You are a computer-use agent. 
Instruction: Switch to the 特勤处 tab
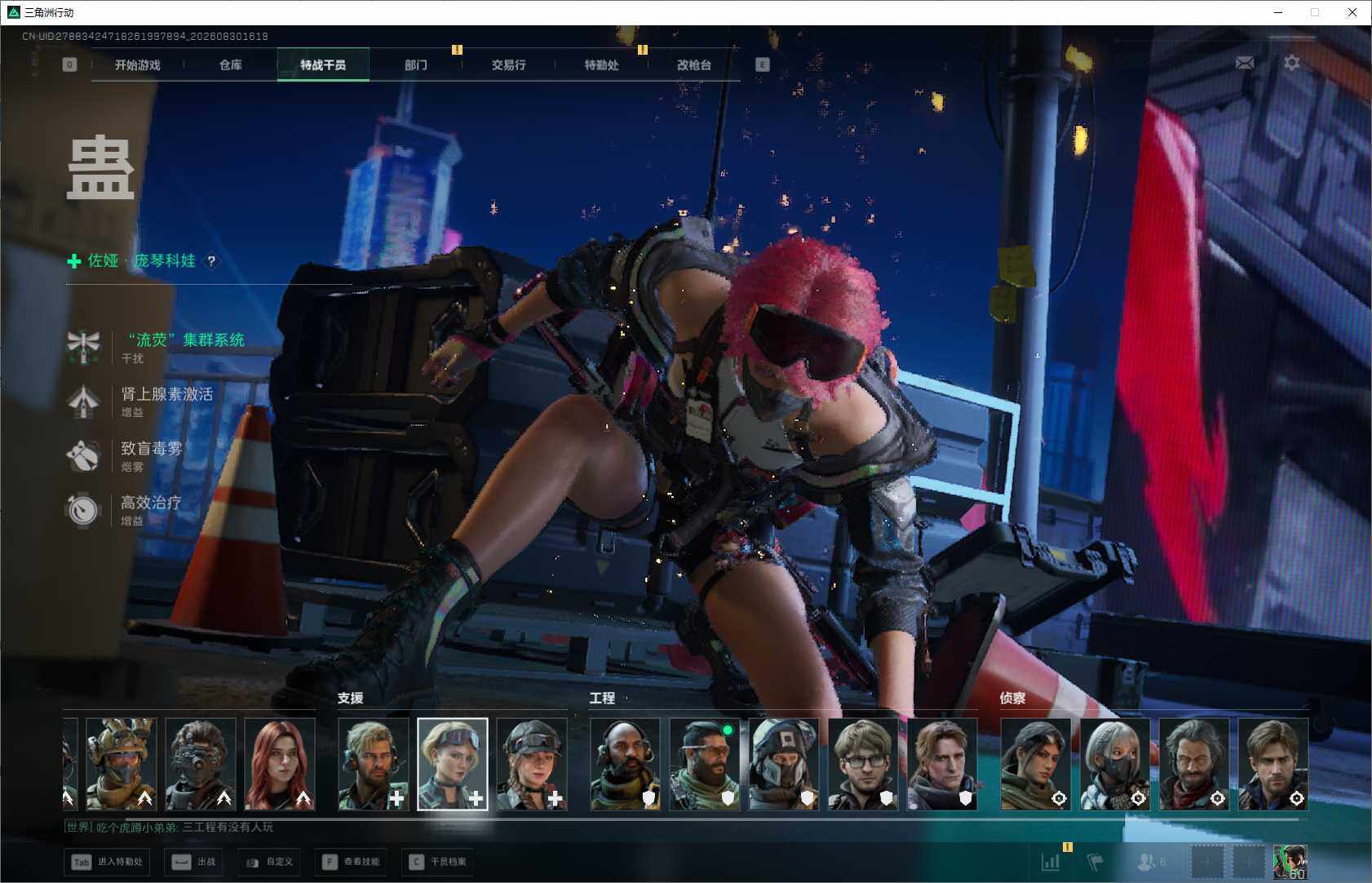(x=601, y=65)
